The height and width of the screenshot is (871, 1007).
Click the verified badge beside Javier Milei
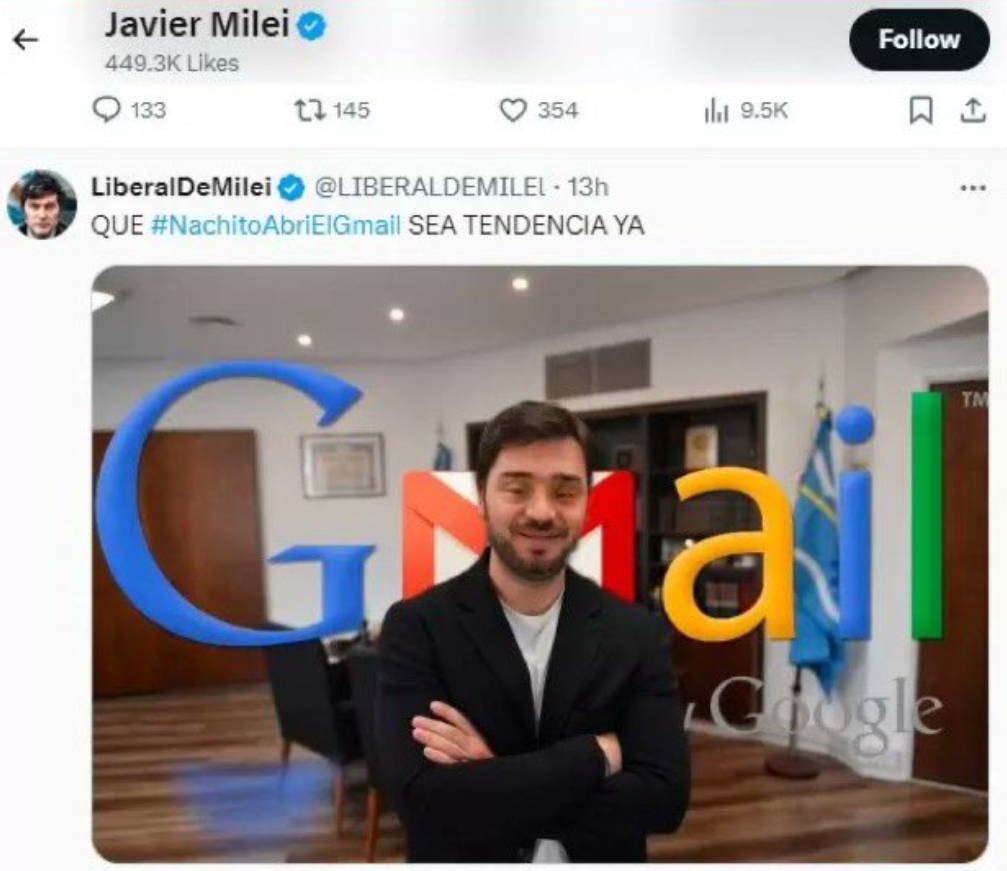click(x=311, y=26)
